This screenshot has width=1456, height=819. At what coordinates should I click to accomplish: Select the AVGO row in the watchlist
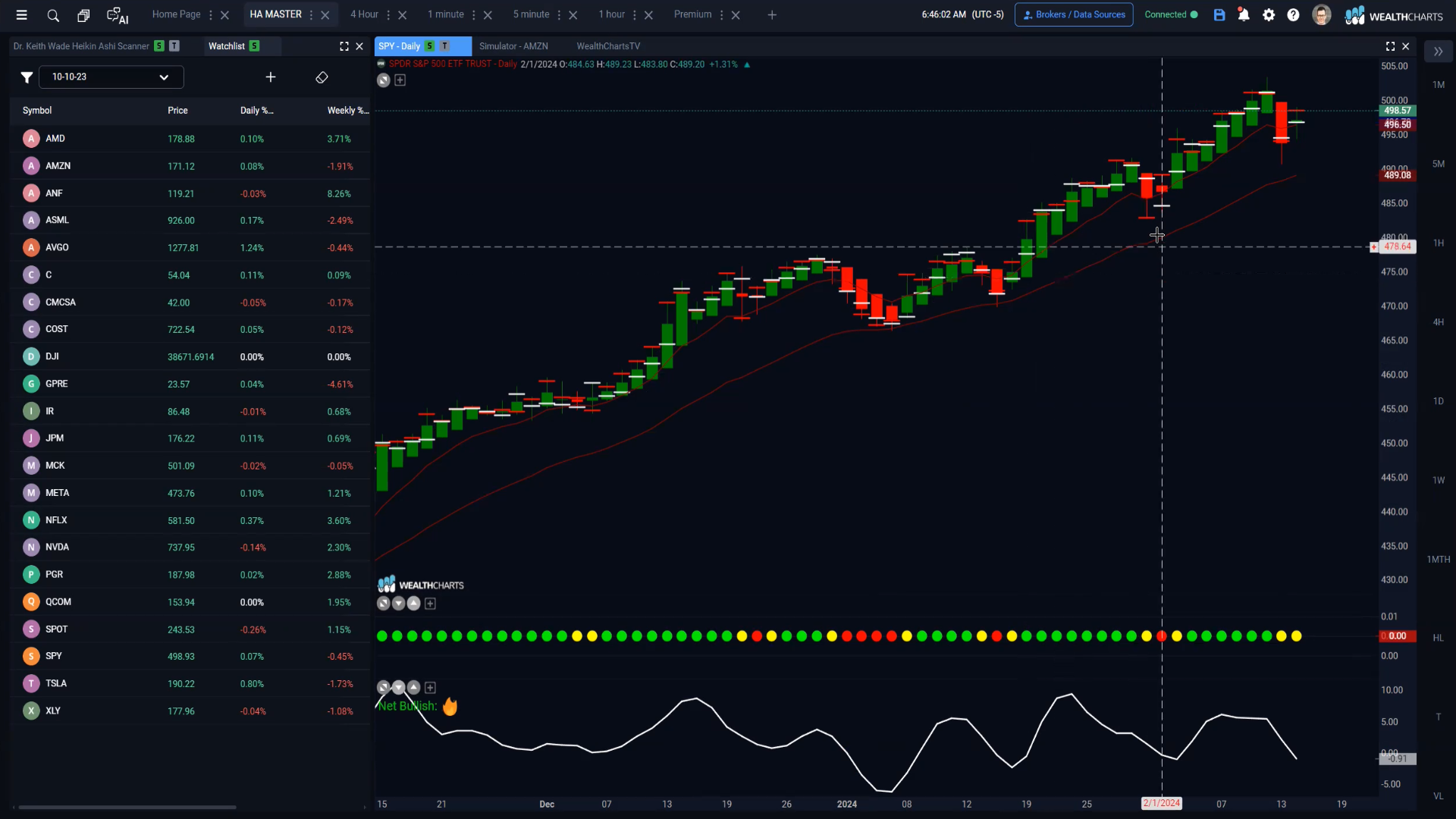point(190,248)
